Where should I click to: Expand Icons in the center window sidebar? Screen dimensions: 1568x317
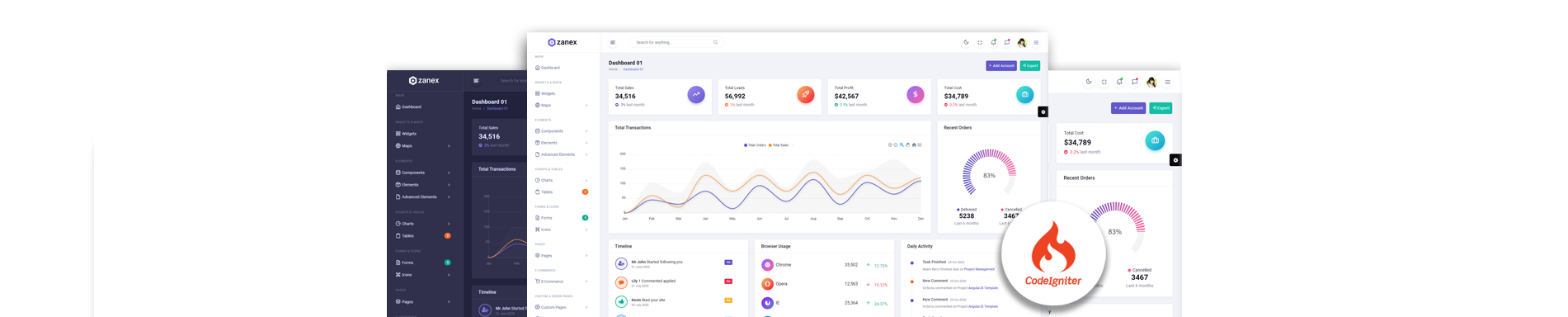561,229
